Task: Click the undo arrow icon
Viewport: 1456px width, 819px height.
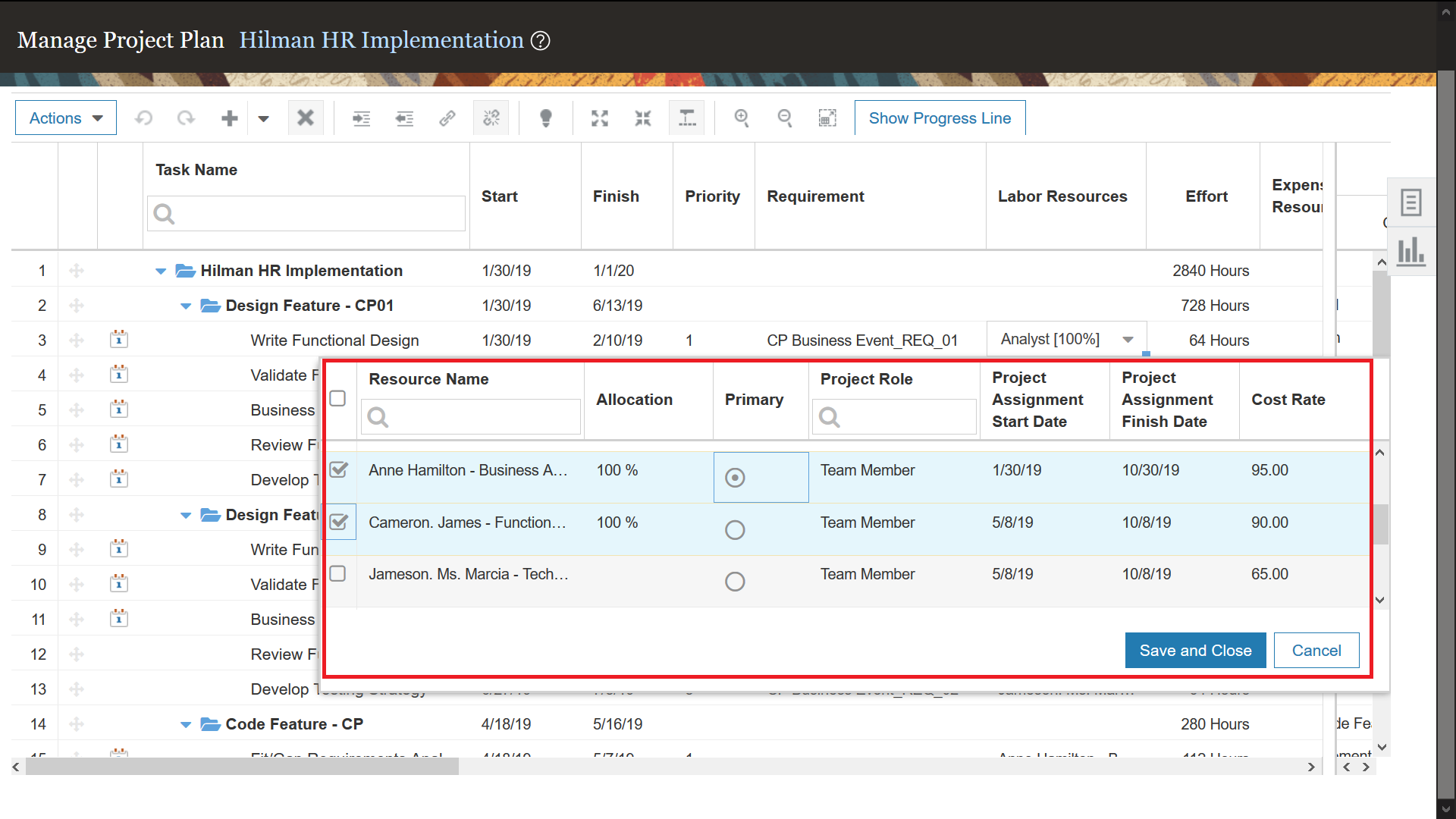Action: (x=144, y=118)
